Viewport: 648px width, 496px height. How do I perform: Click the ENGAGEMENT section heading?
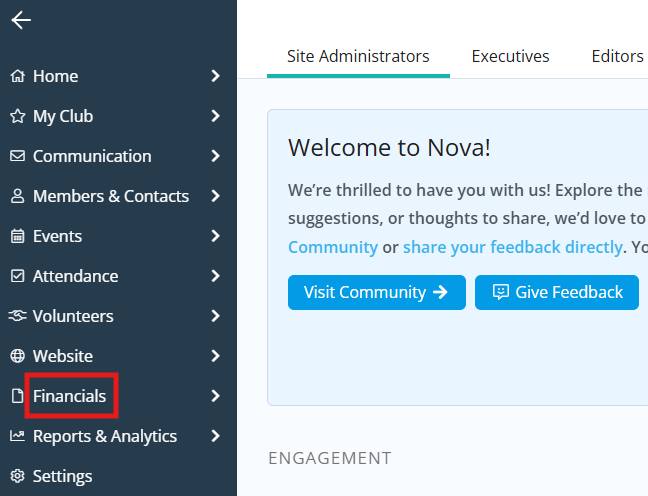(x=330, y=458)
